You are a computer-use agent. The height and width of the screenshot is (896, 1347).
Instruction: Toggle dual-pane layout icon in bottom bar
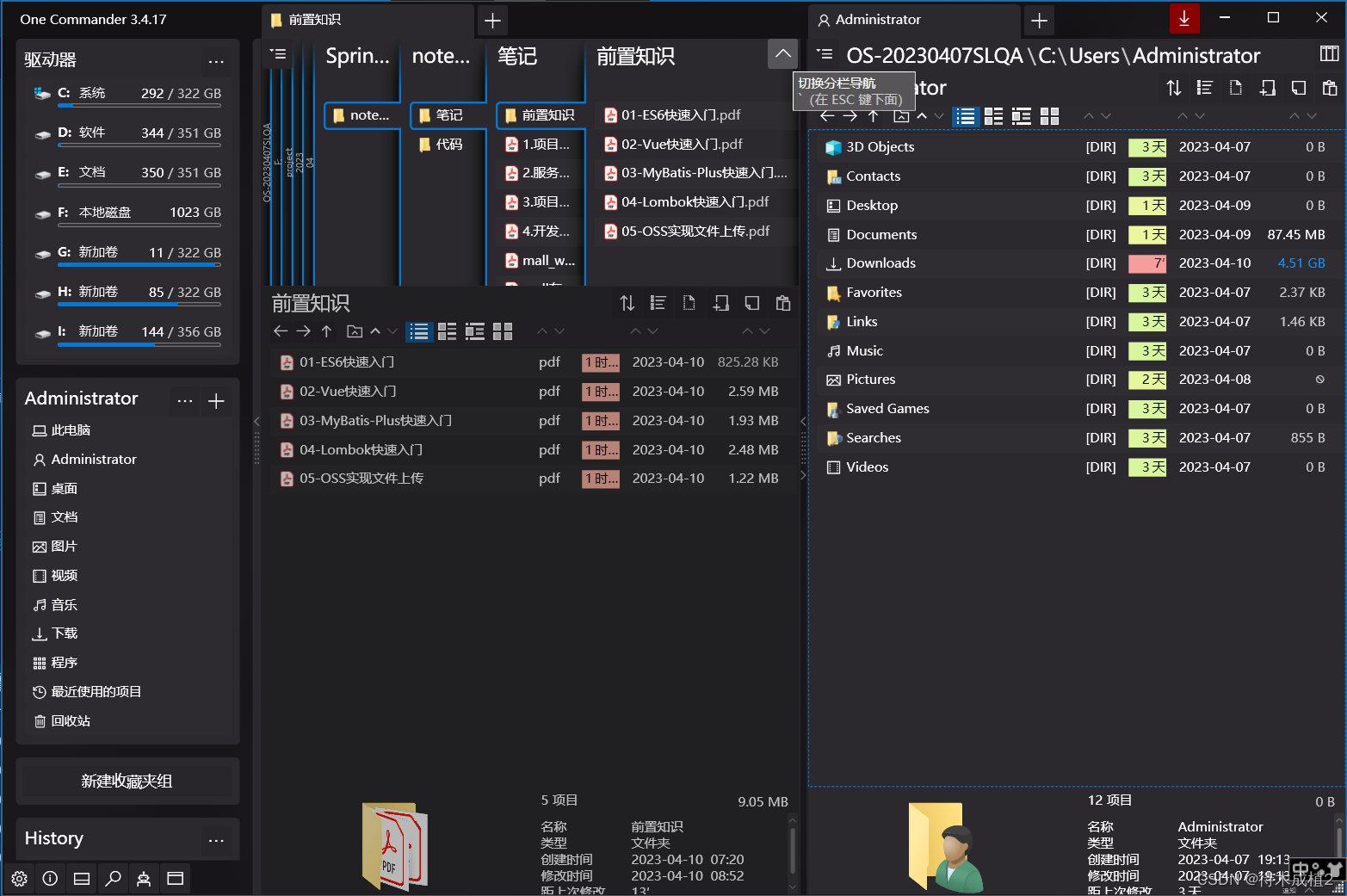[82, 879]
